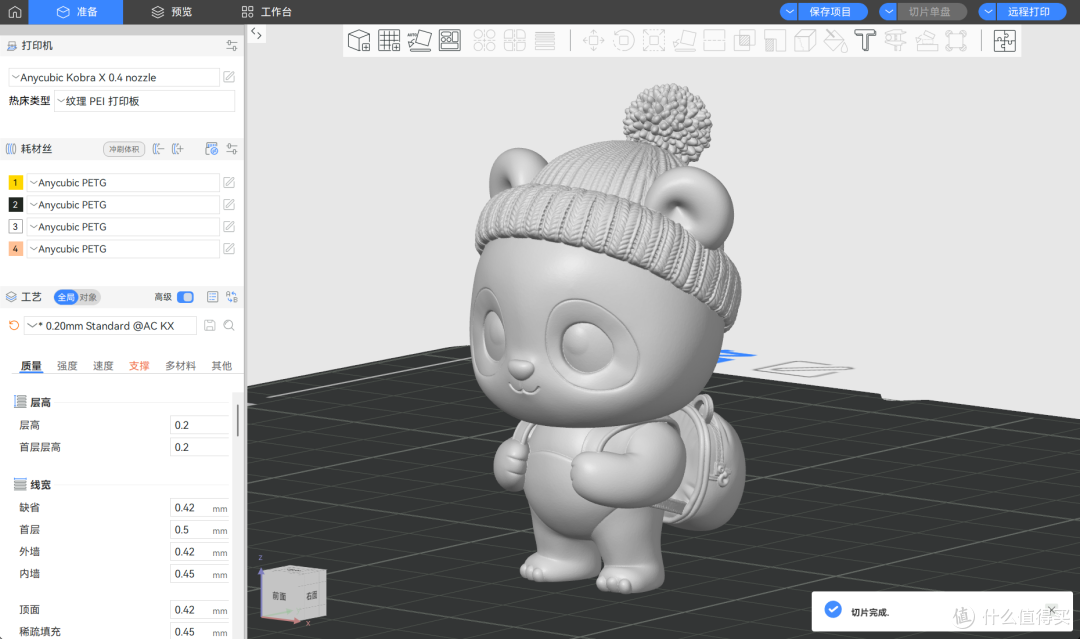This screenshot has width=1080, height=639.
Task: Click the sync filament list icon
Action: click(211, 149)
